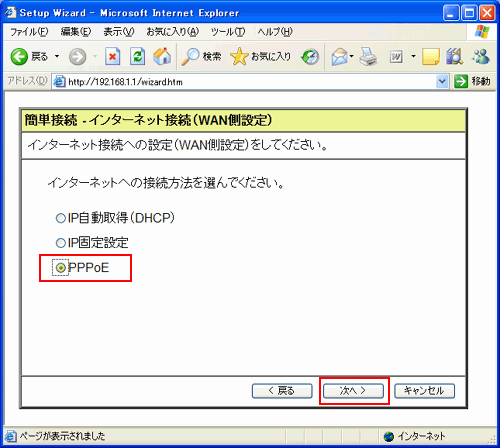This screenshot has height=448, width=500.
Task: Open the Messenger people icon
Action: coord(481,56)
